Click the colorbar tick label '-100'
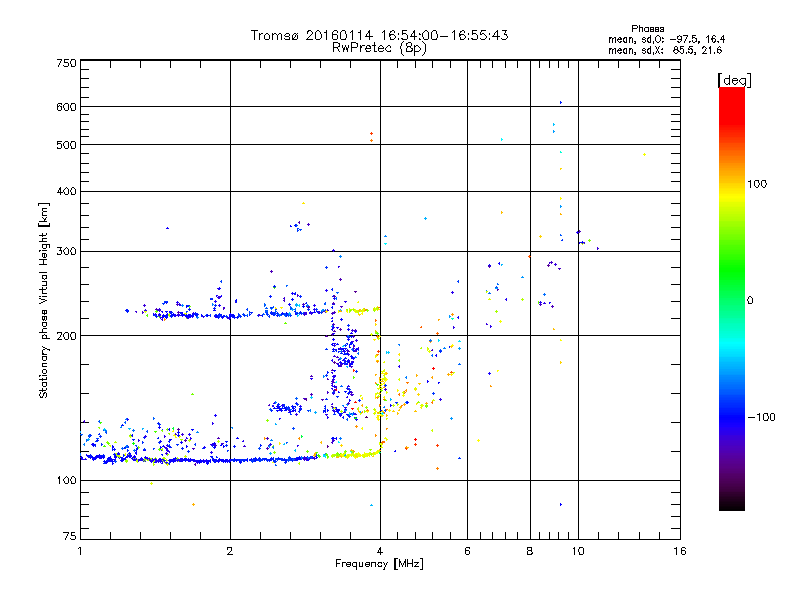800x600 pixels. 761,417
